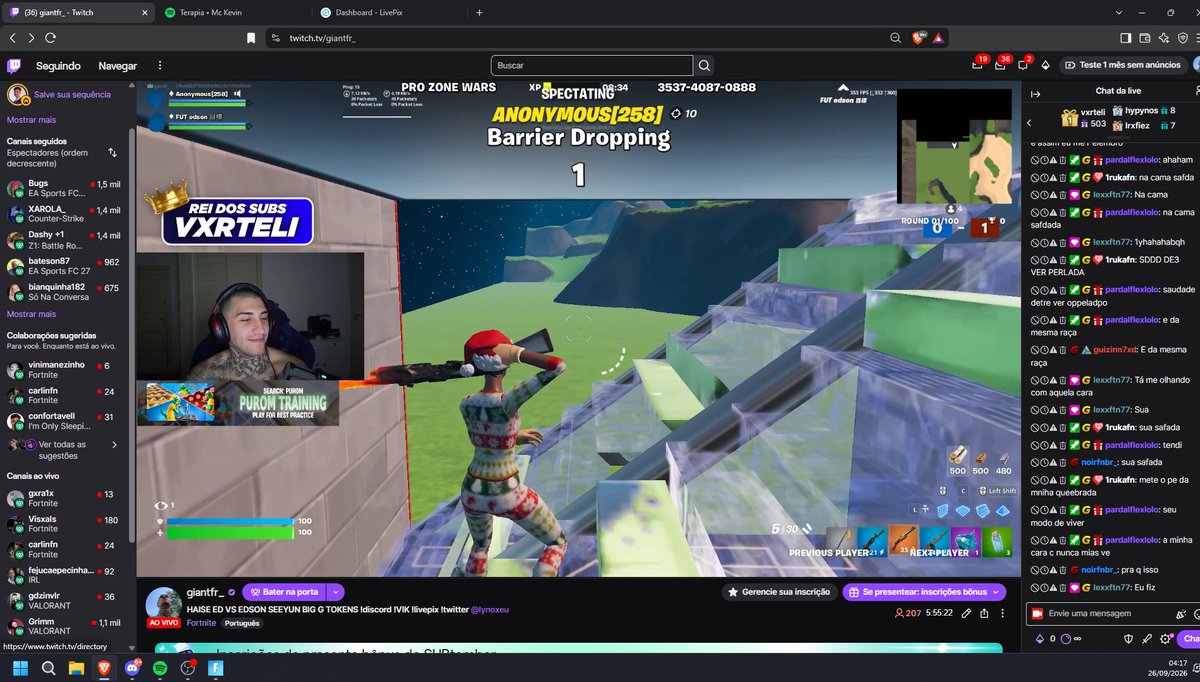Image resolution: width=1200 pixels, height=682 pixels.
Task: Click the Português language tag
Action: [241, 623]
